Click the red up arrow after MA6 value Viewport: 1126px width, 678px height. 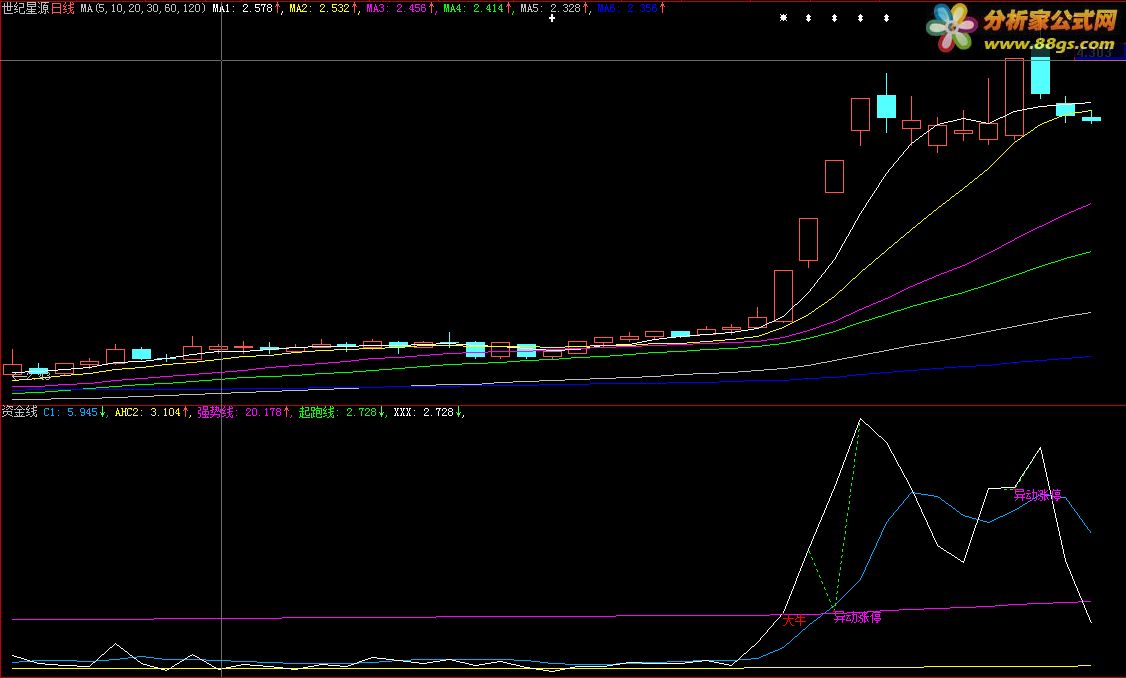click(x=662, y=9)
